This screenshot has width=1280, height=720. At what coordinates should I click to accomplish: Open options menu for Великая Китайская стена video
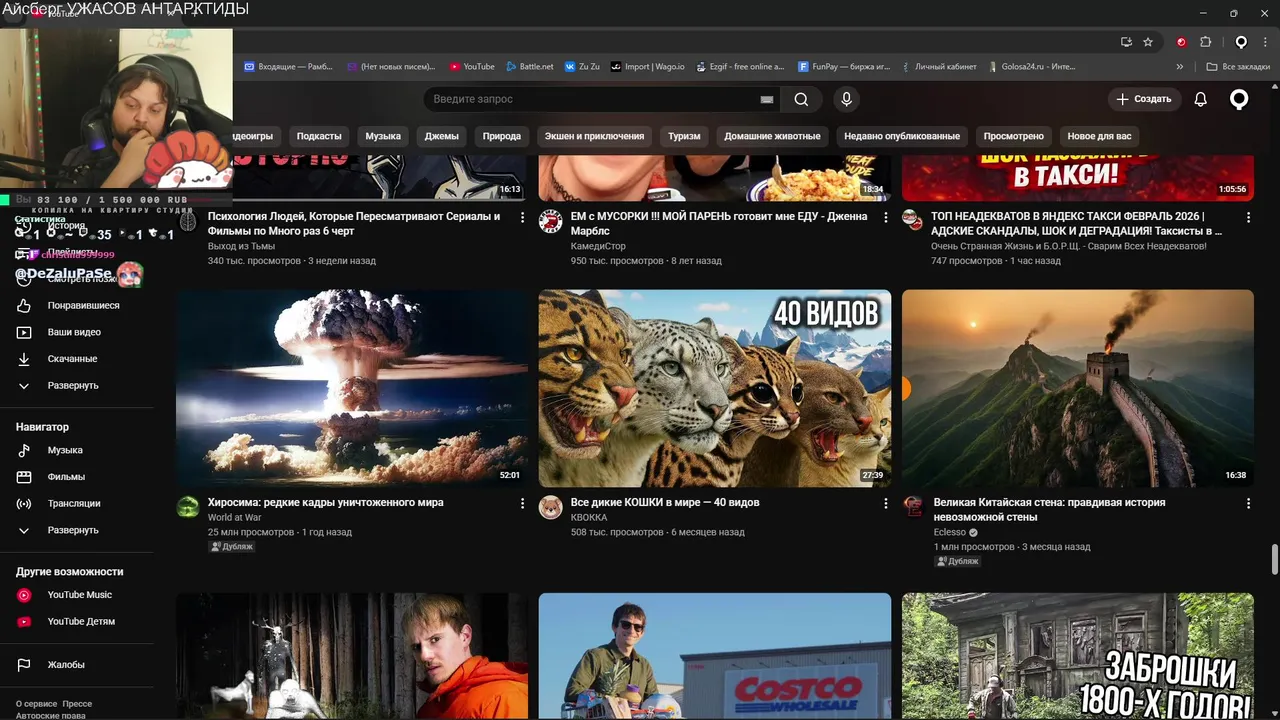pos(1248,503)
